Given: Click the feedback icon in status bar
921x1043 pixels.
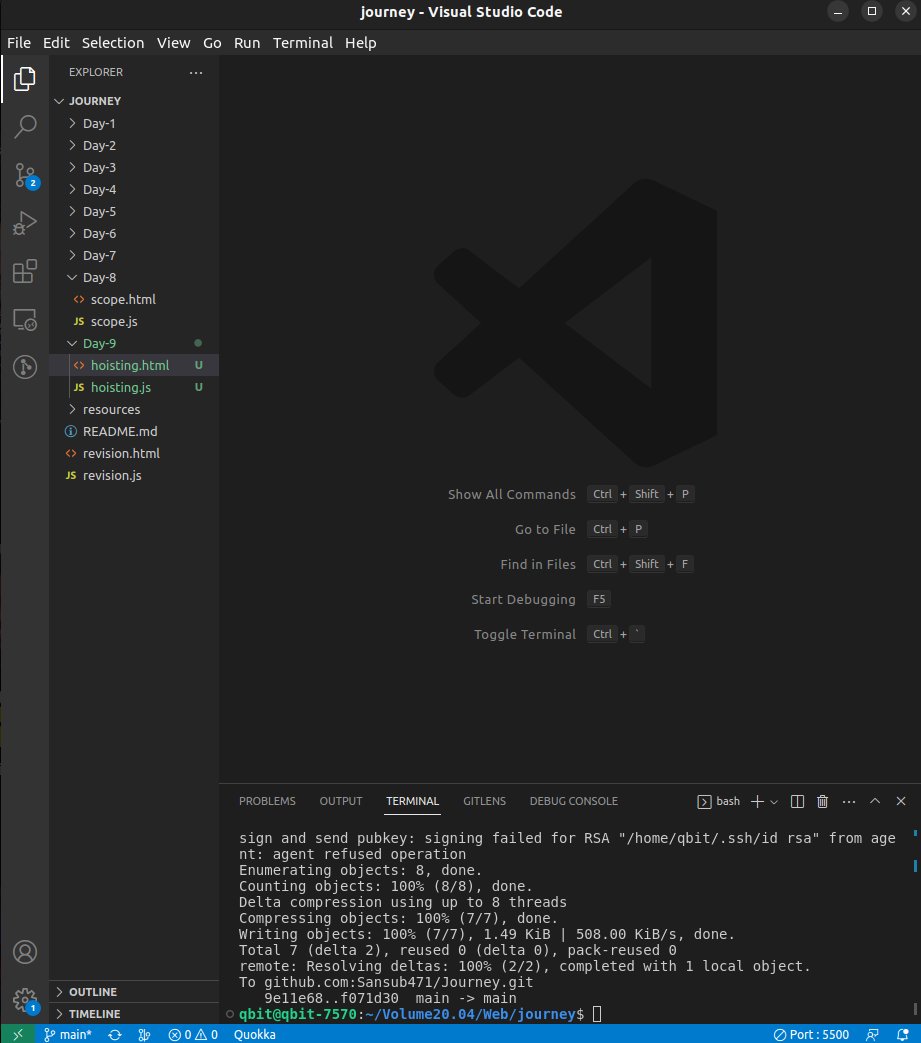Looking at the screenshot, I should [x=872, y=1034].
